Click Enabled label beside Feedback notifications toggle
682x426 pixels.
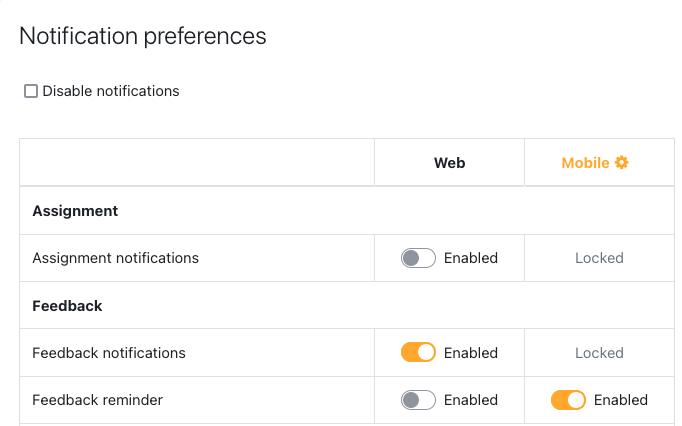(471, 353)
